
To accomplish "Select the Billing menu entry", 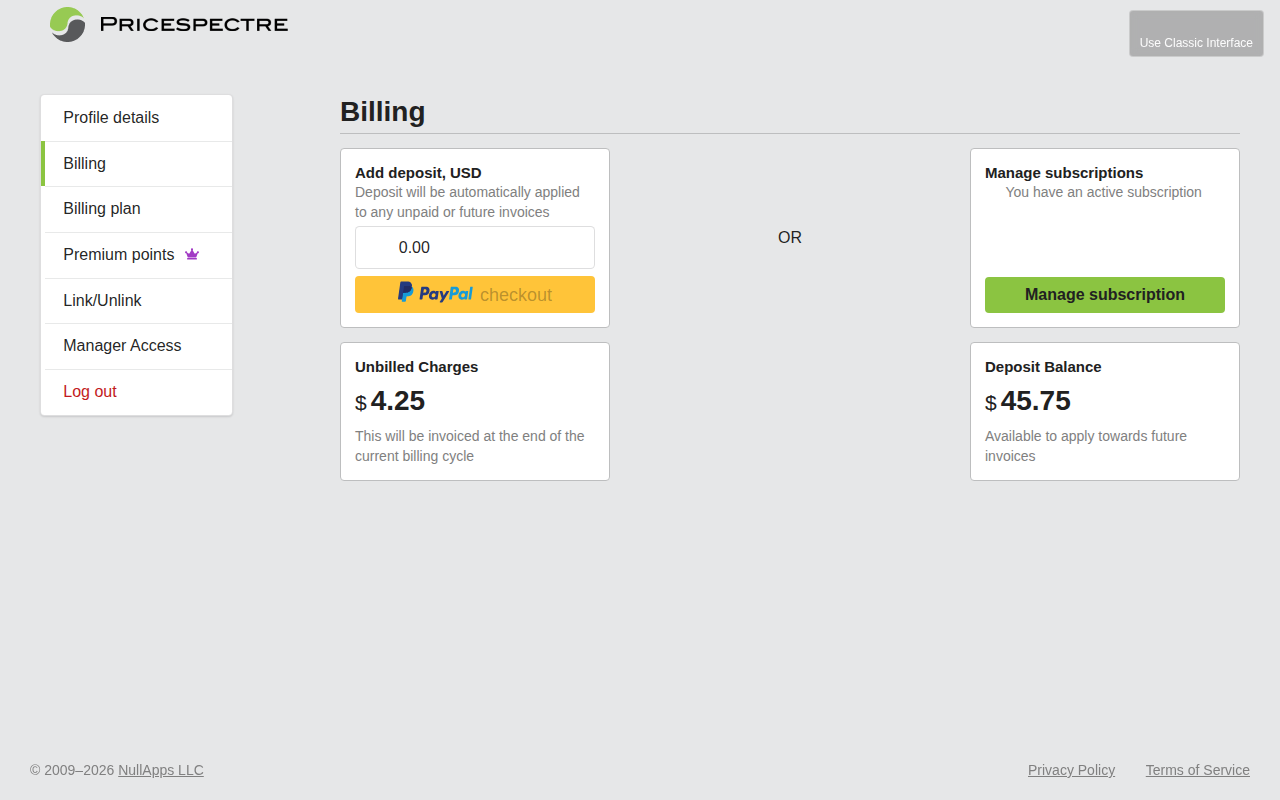I will tap(84, 163).
